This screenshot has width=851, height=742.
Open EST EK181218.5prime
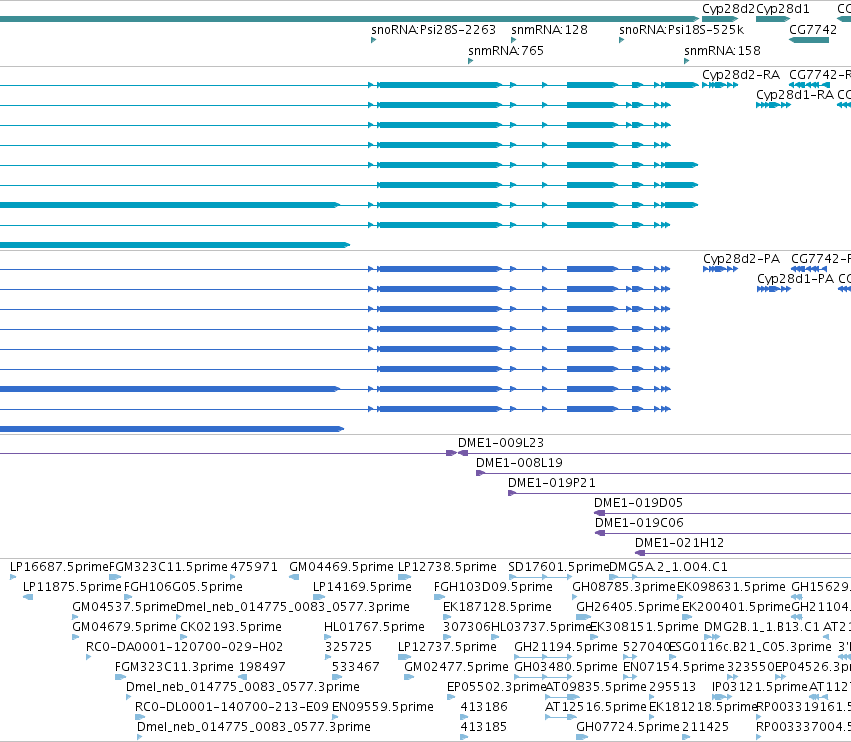pos(702,707)
